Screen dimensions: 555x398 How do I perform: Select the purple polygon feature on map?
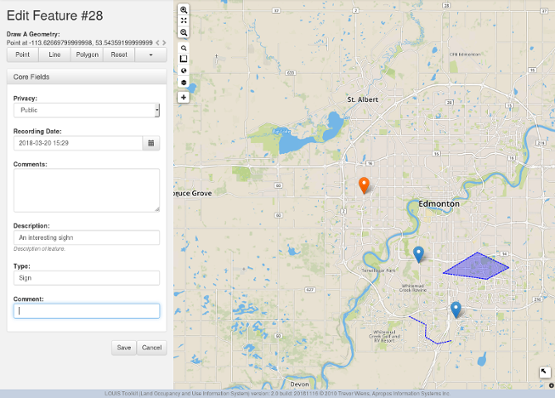coord(477,266)
